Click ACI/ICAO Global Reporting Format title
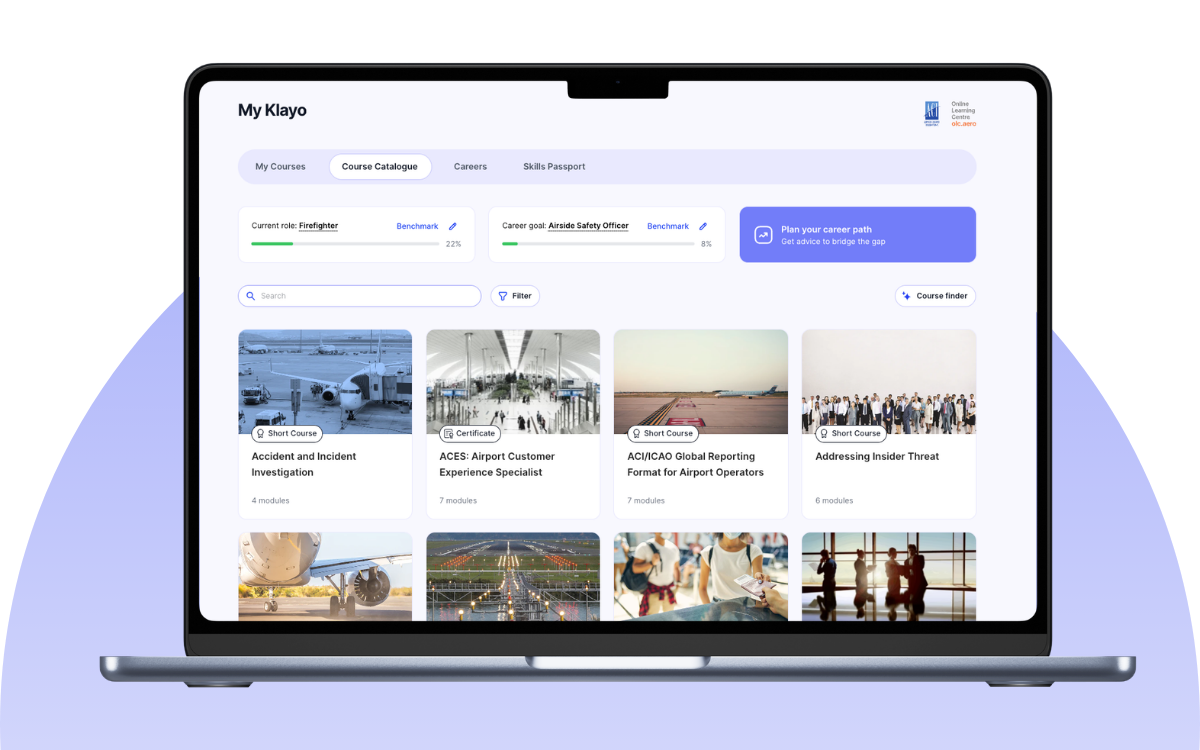The height and width of the screenshot is (750, 1200). point(695,464)
